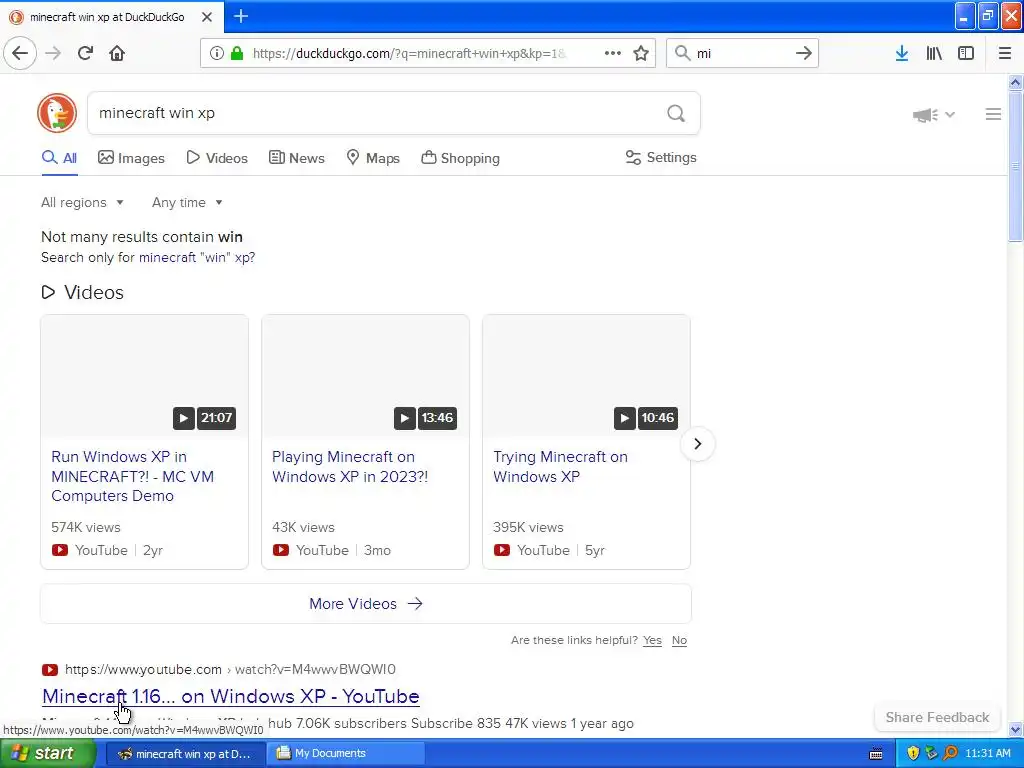The width and height of the screenshot is (1024, 768).
Task: Open a new browser tab
Action: tap(241, 16)
